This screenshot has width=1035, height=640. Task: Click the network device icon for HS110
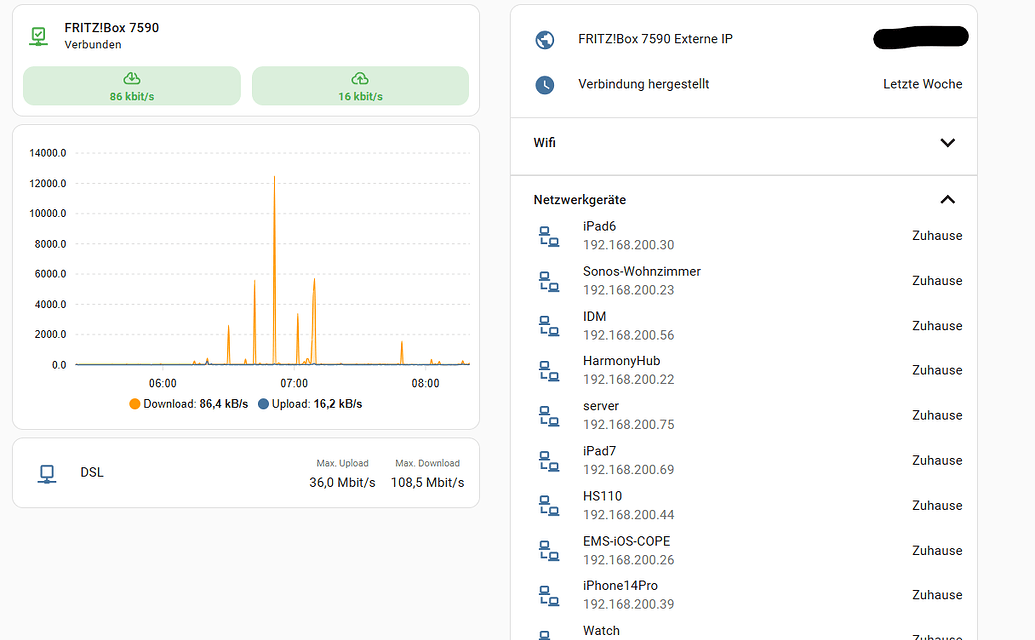[x=549, y=505]
